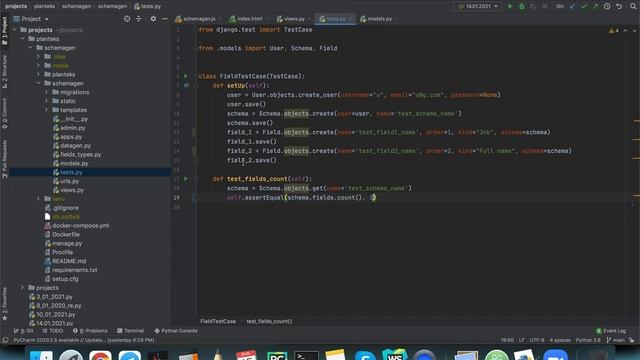The height and width of the screenshot is (360, 640).
Task: Expand the inner planteks folder
Action: point(38,74)
